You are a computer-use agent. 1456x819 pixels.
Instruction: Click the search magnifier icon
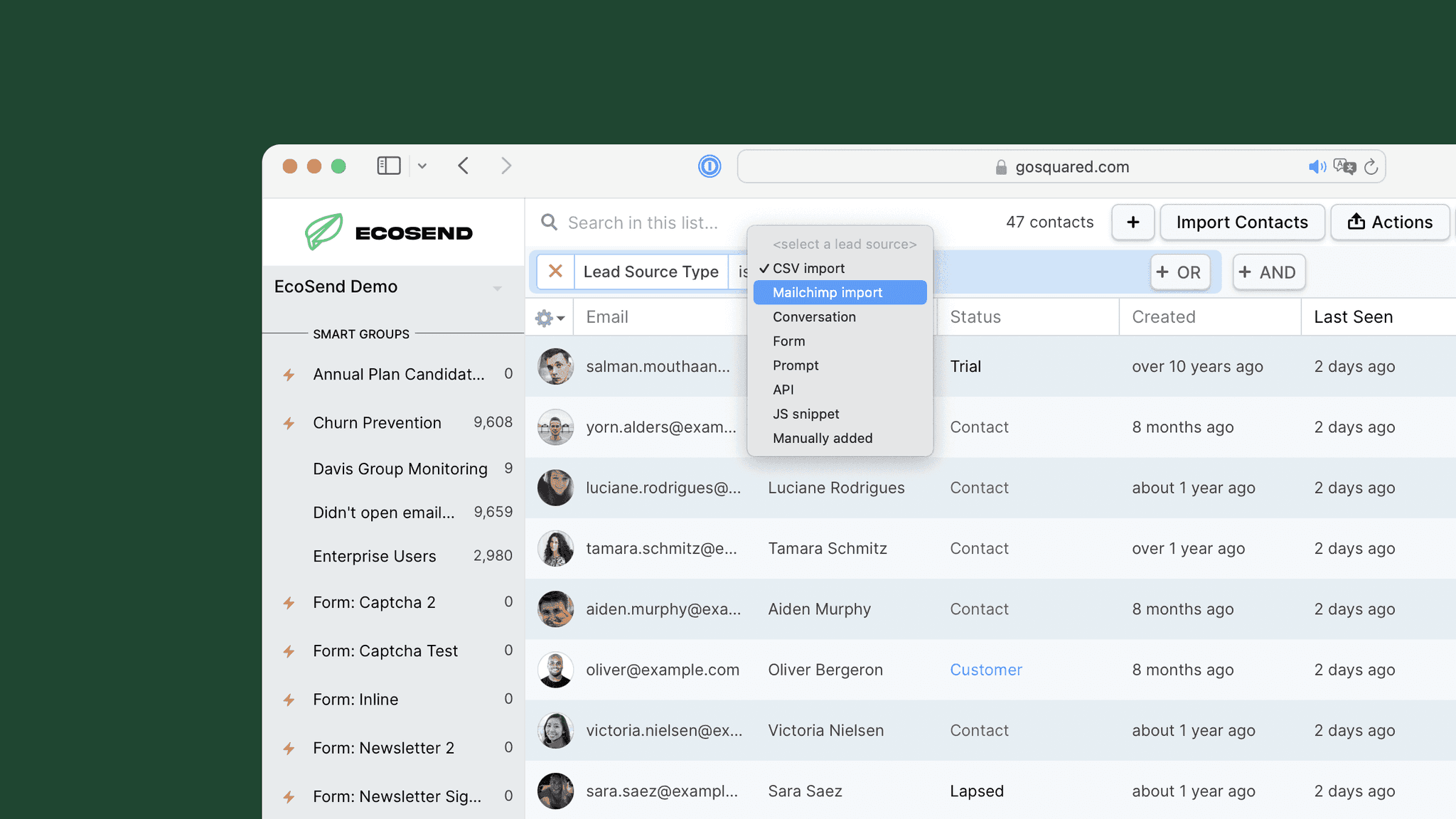click(x=549, y=223)
